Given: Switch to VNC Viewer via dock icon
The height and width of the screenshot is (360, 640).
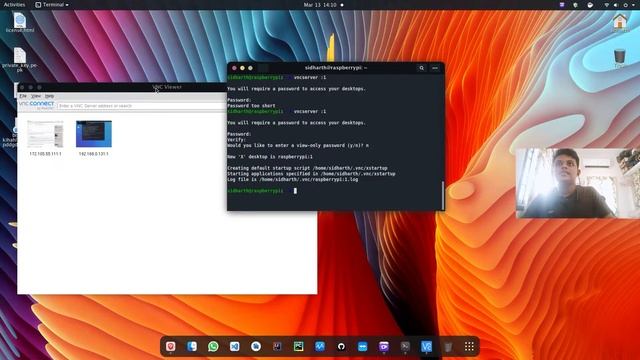Looking at the screenshot, I should 427,347.
